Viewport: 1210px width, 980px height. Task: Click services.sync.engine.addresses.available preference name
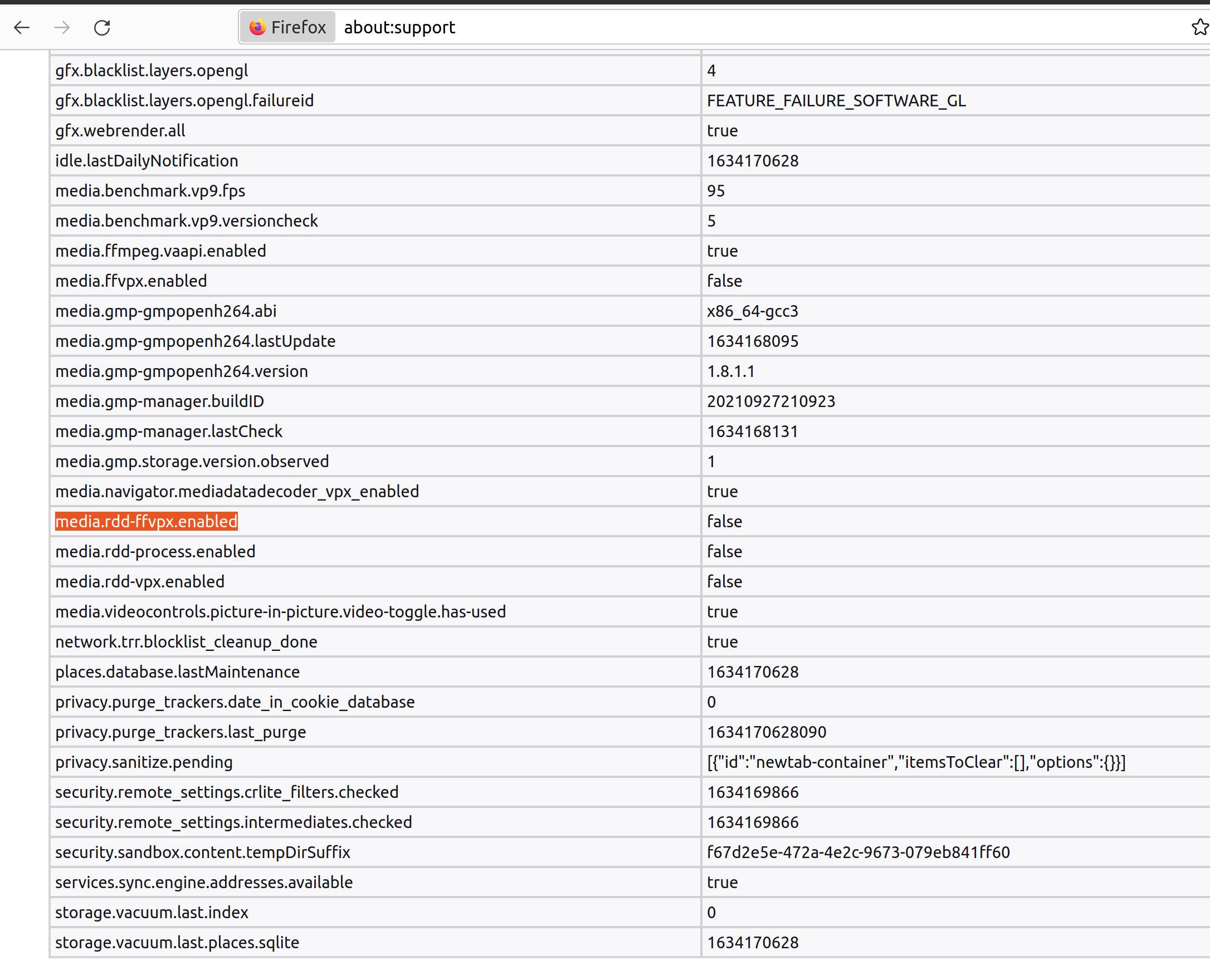pos(204,883)
